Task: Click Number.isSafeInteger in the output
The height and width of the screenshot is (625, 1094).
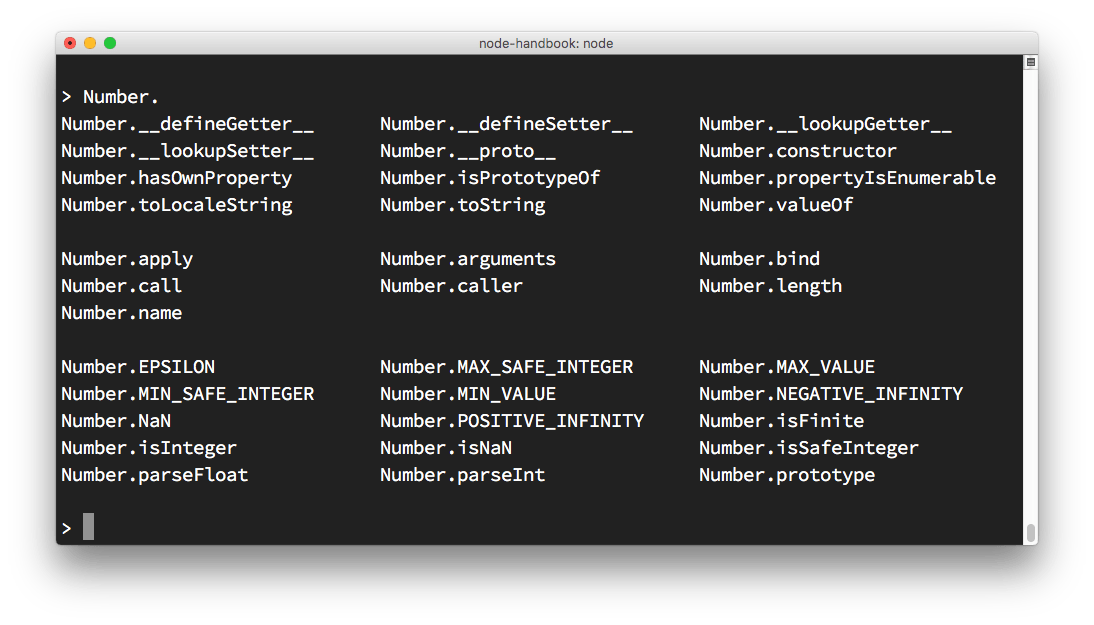Action: [808, 447]
